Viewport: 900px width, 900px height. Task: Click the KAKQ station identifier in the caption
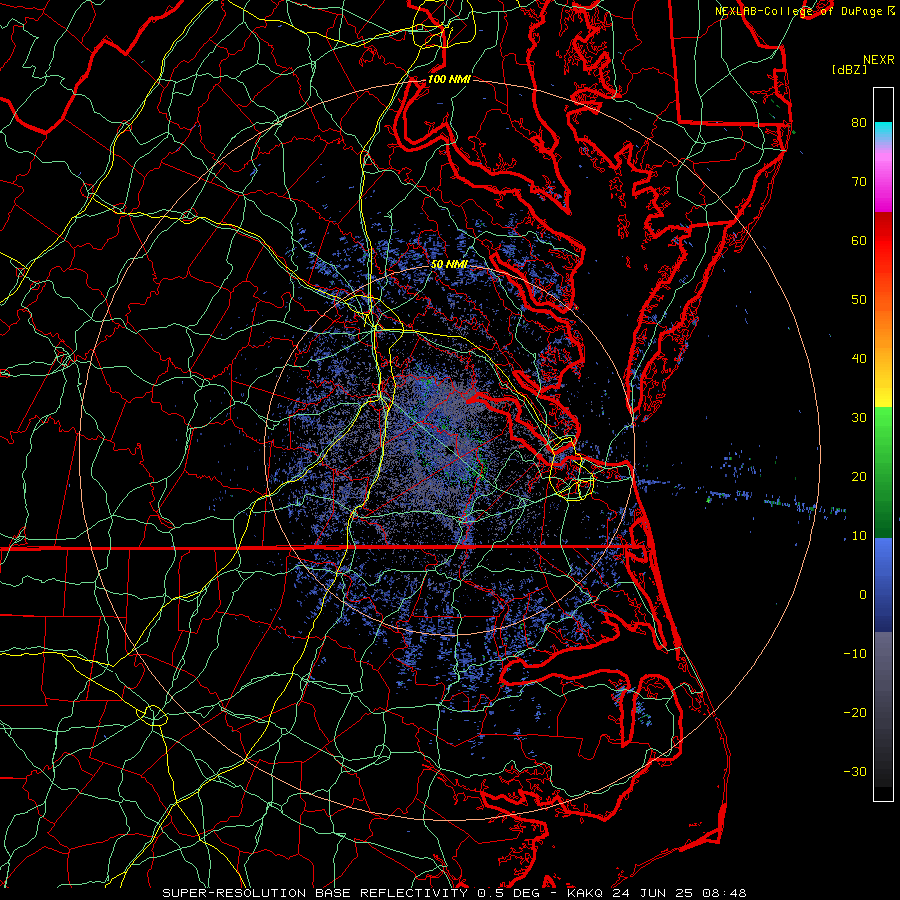[586, 893]
